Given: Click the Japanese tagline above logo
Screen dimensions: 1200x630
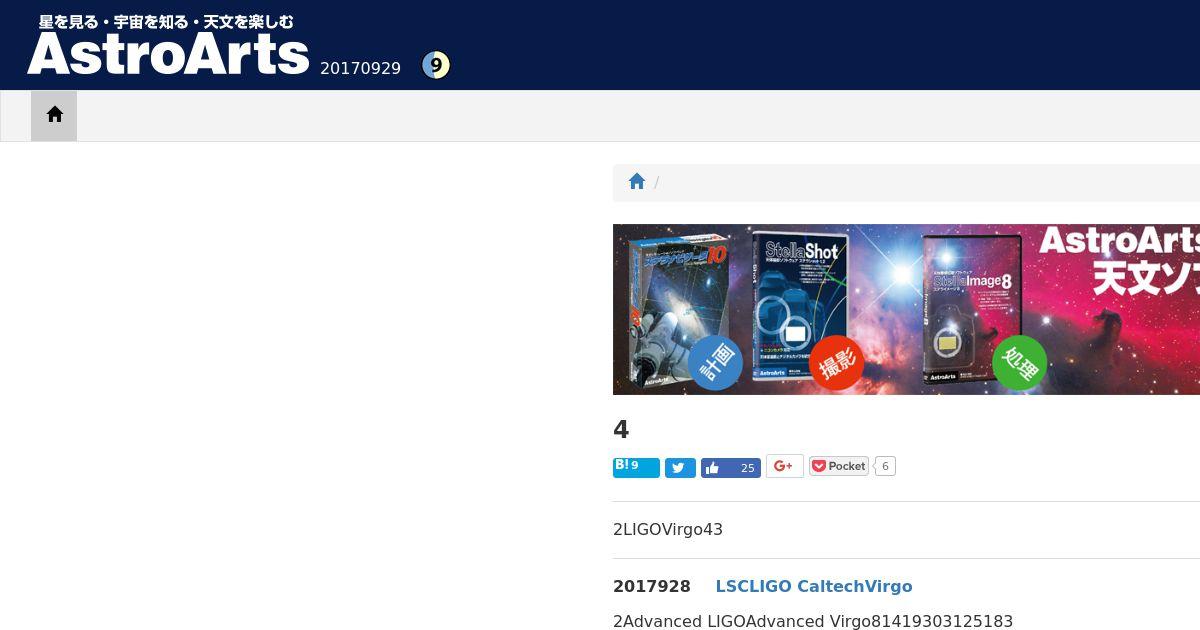Looking at the screenshot, I should [166, 21].
